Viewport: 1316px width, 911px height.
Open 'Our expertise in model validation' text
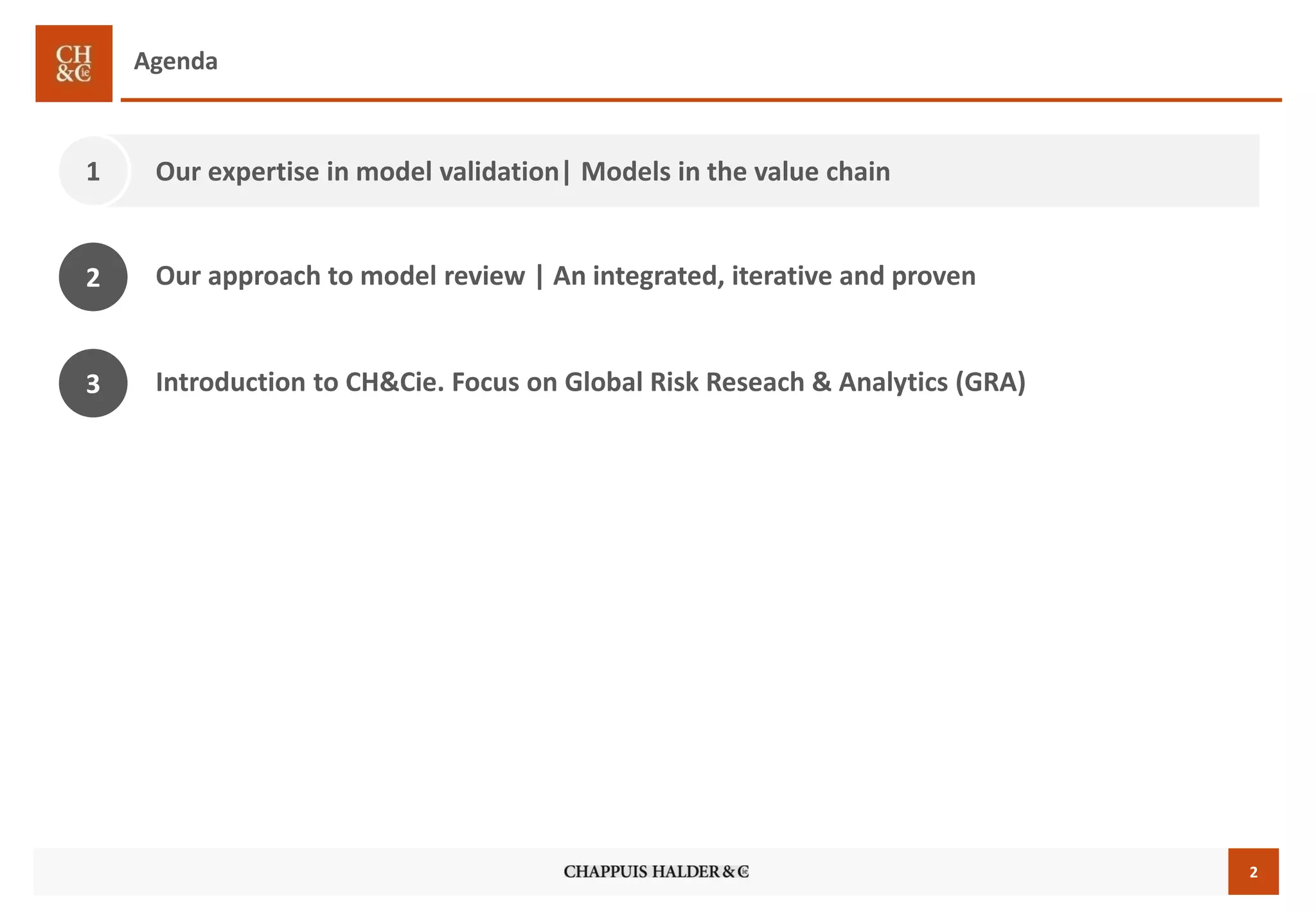[357, 172]
